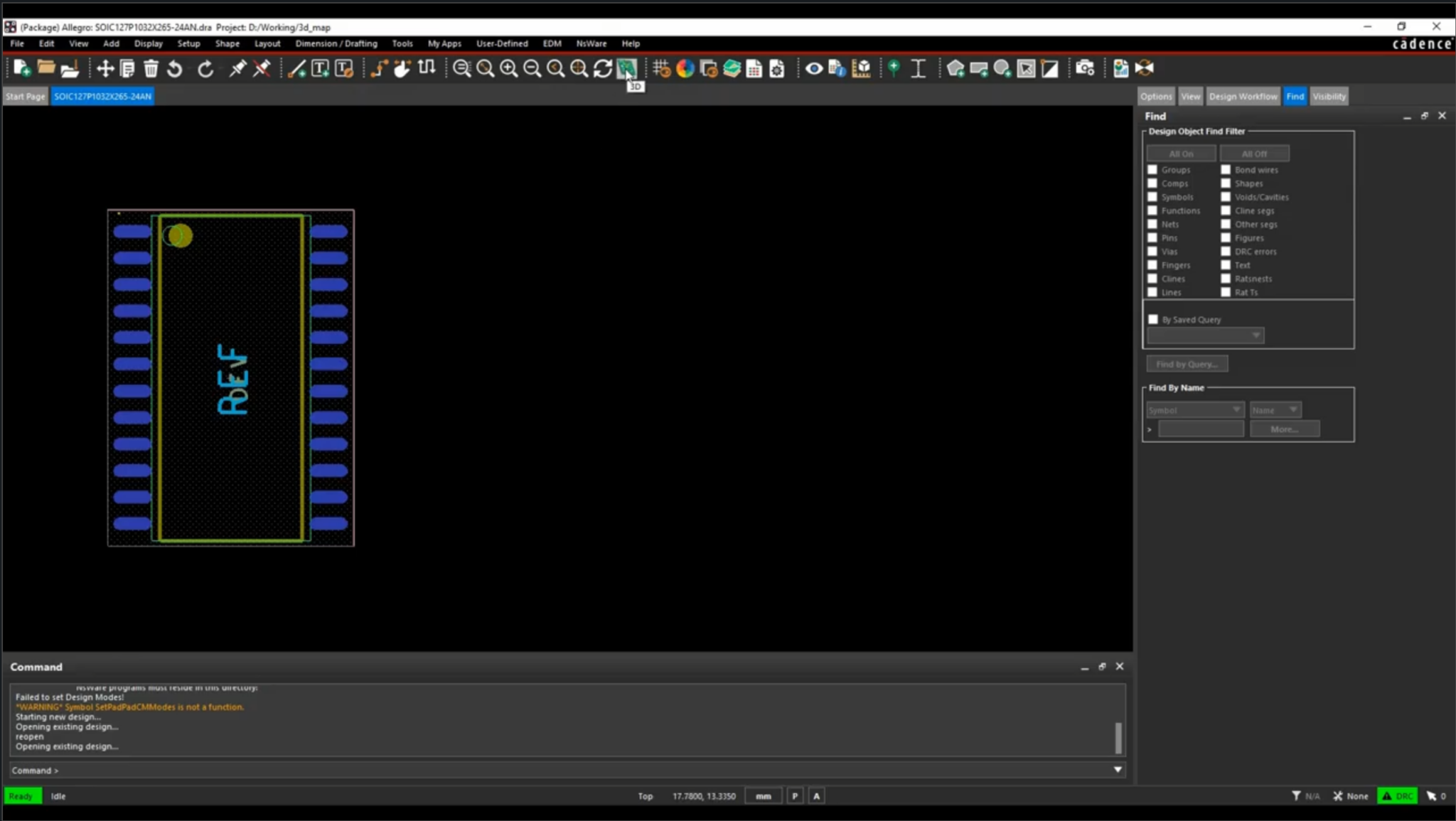Open the Setup menu
The width and height of the screenshot is (1456, 821).
[188, 43]
